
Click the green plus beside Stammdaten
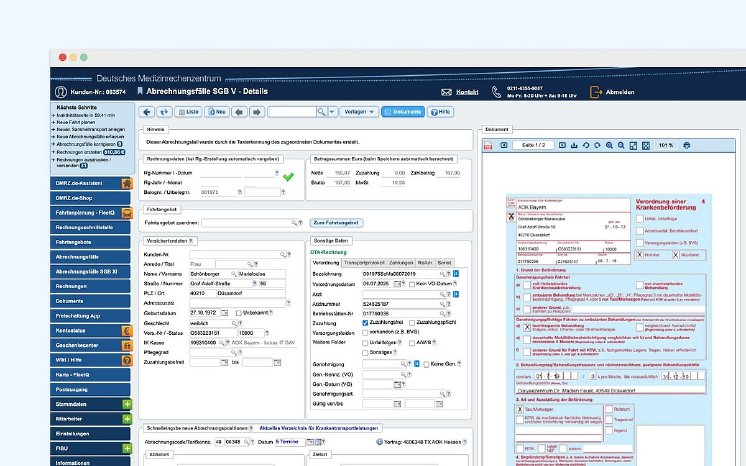tap(127, 404)
